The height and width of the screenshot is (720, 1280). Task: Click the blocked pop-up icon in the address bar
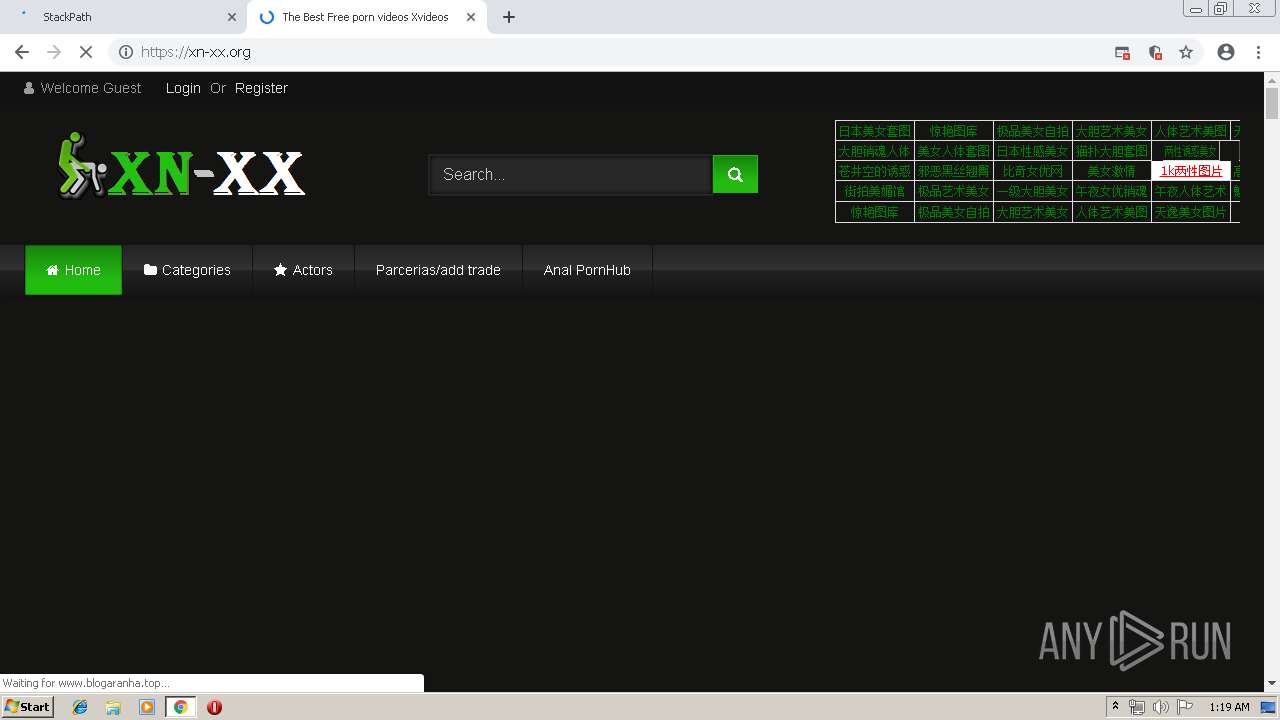(x=1122, y=52)
